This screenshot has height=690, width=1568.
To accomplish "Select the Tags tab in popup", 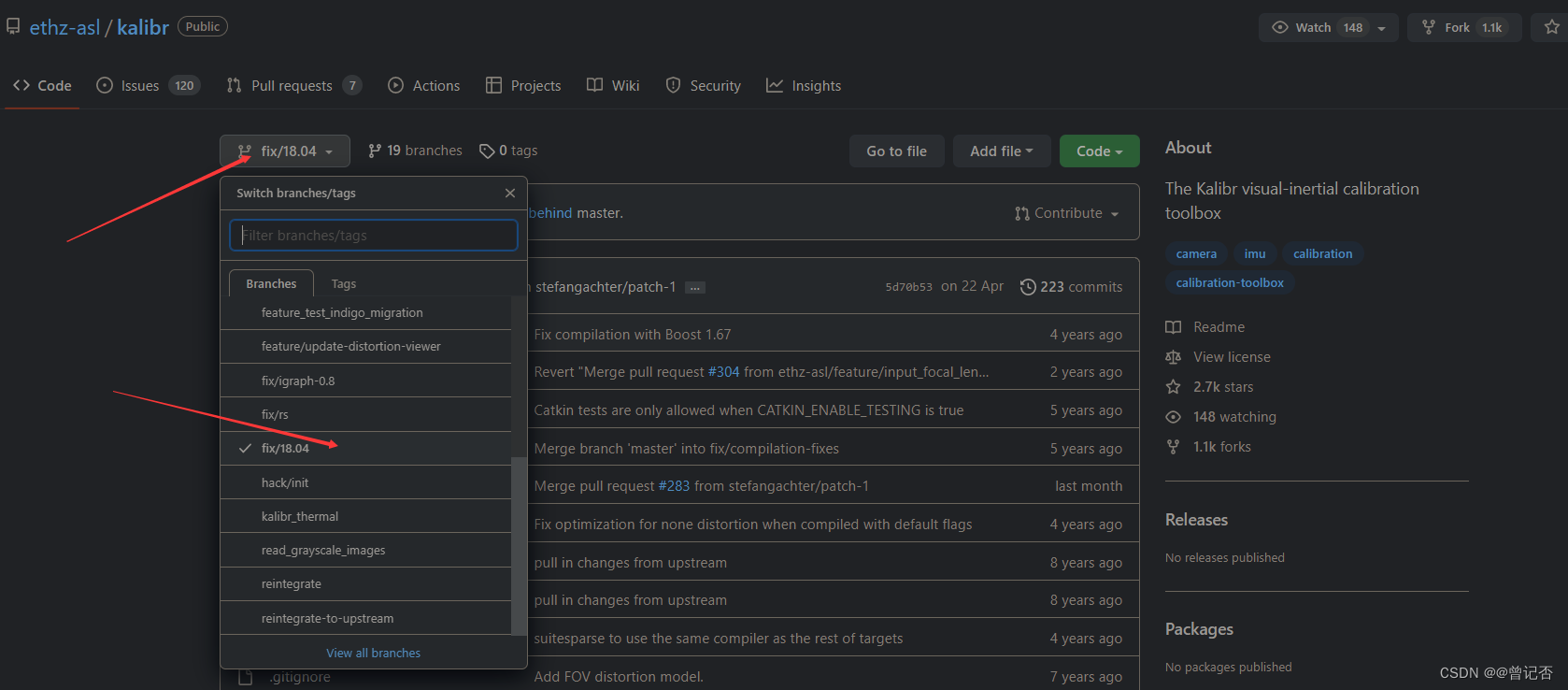I will 344,283.
